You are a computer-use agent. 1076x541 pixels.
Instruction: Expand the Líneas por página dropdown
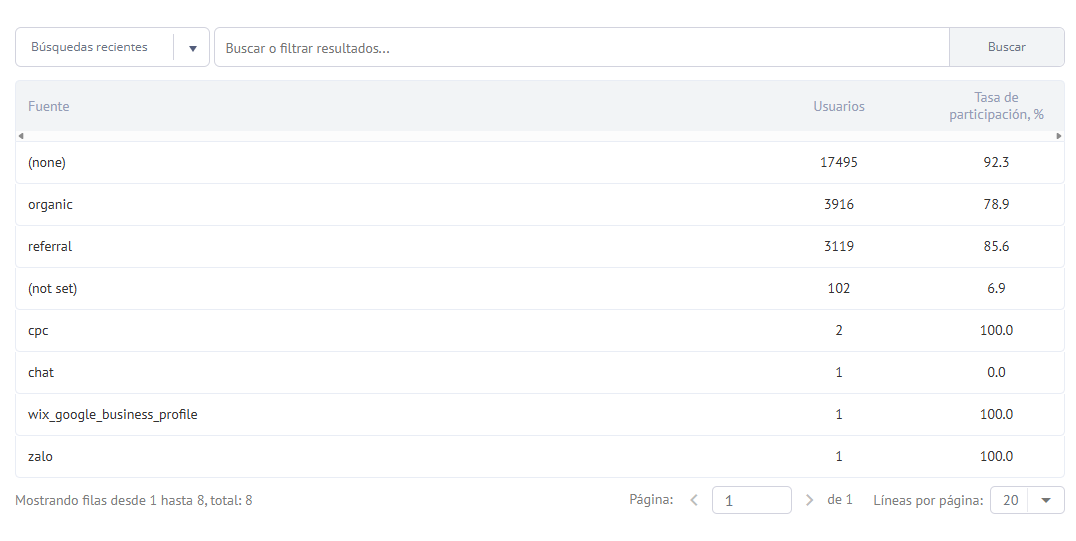(1046, 500)
